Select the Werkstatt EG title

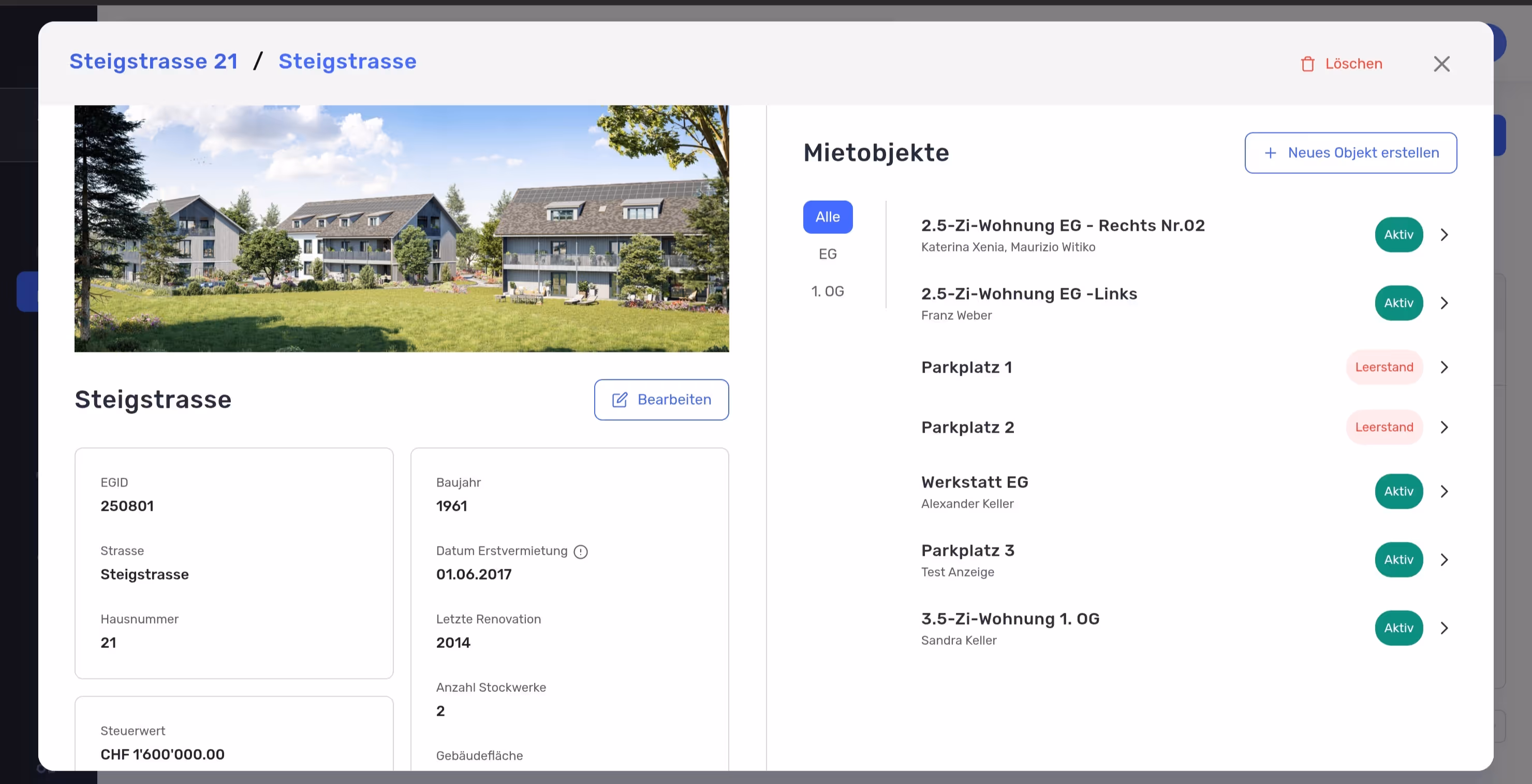[974, 482]
